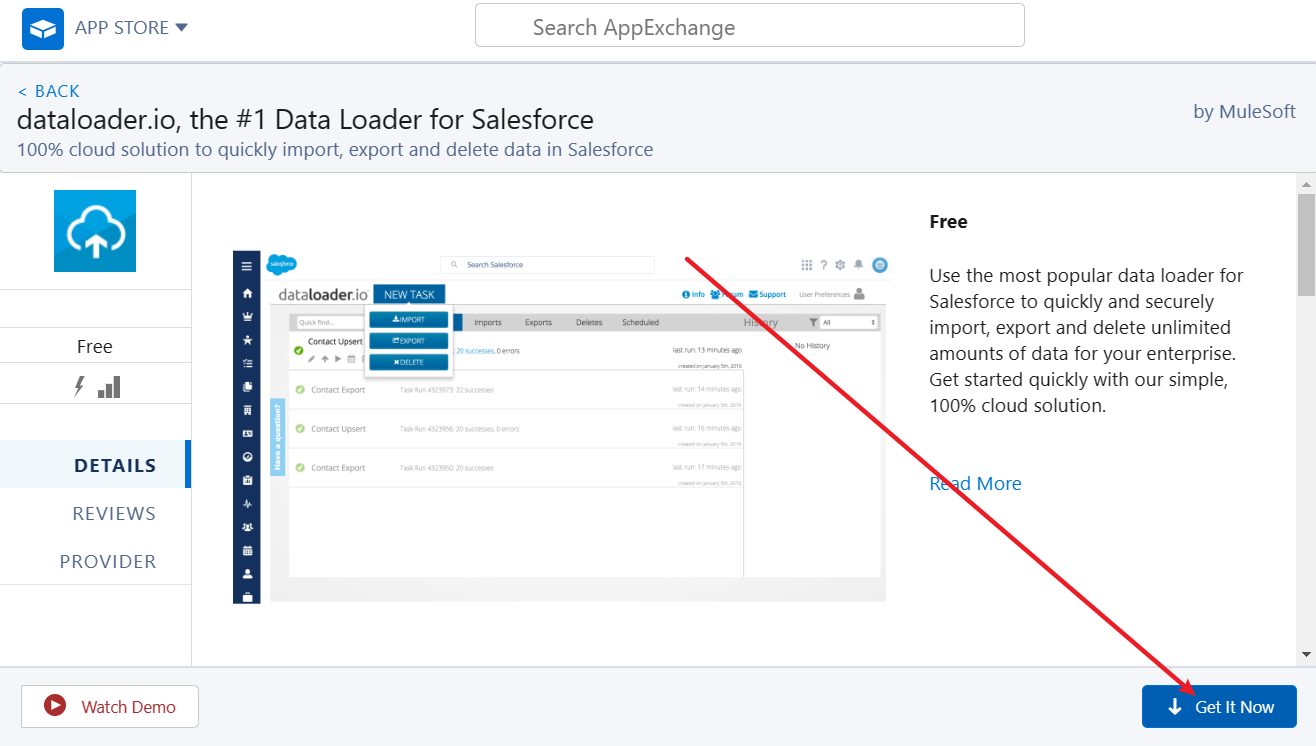1316x746 pixels.
Task: Click the App Launcher grid icon
Action: (807, 265)
